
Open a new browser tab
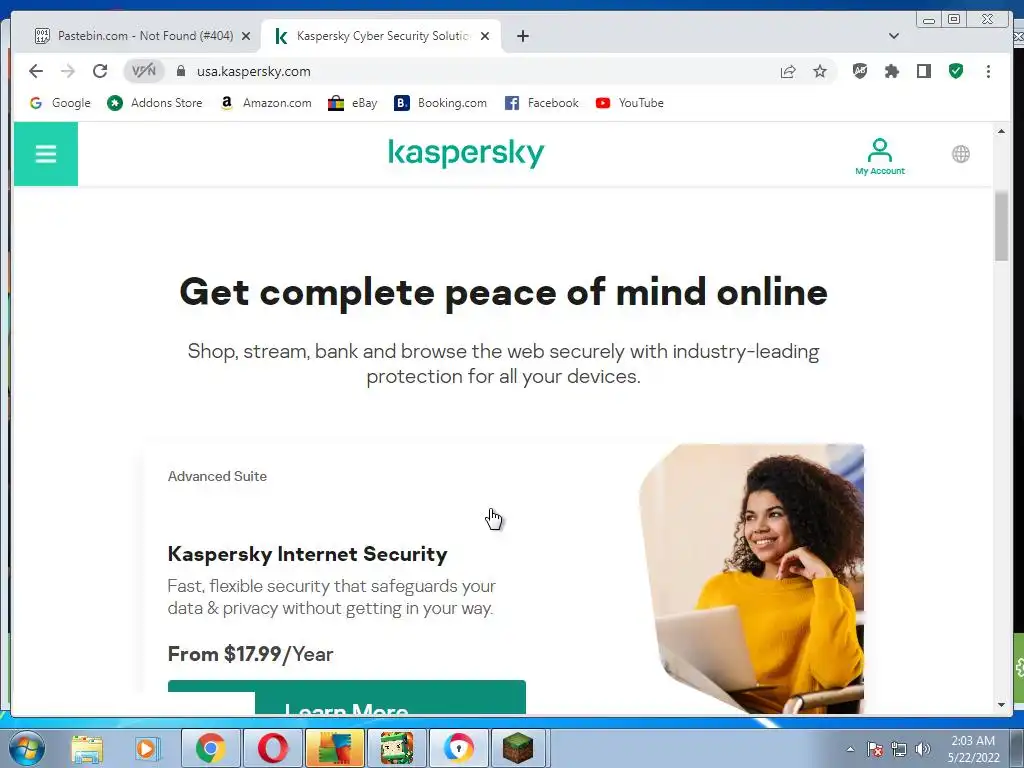522,36
